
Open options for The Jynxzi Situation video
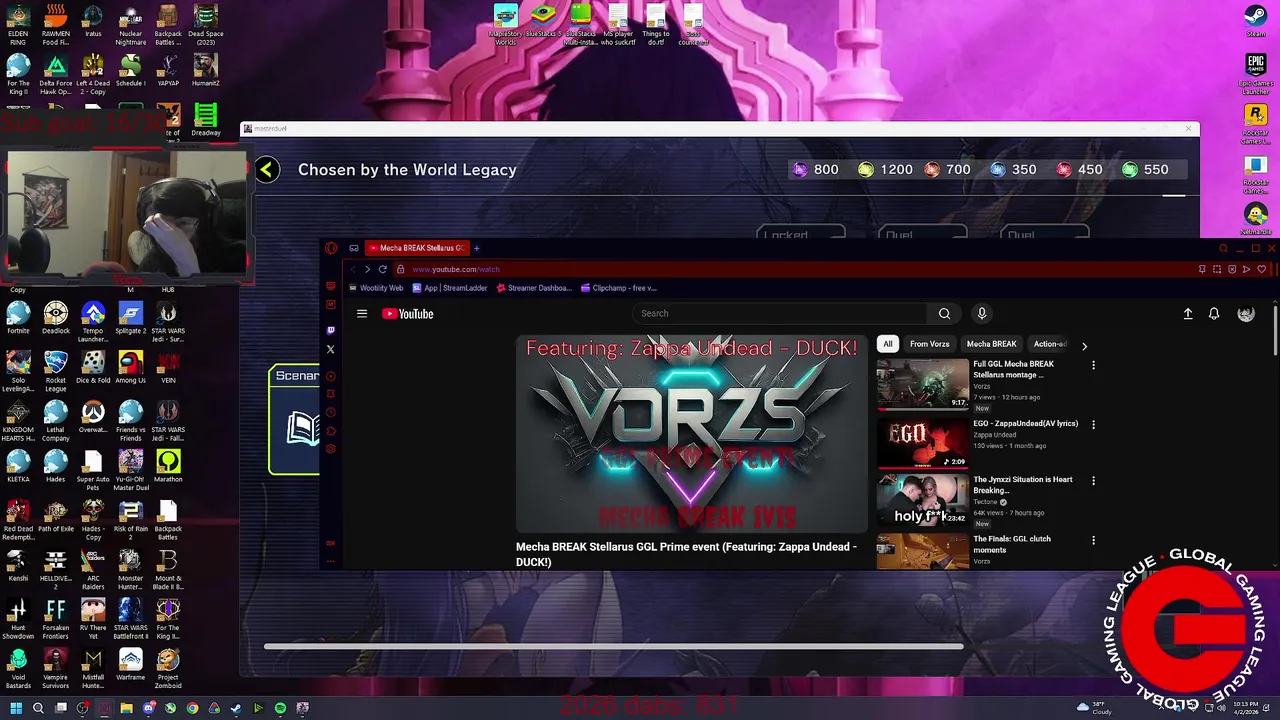coord(1093,480)
